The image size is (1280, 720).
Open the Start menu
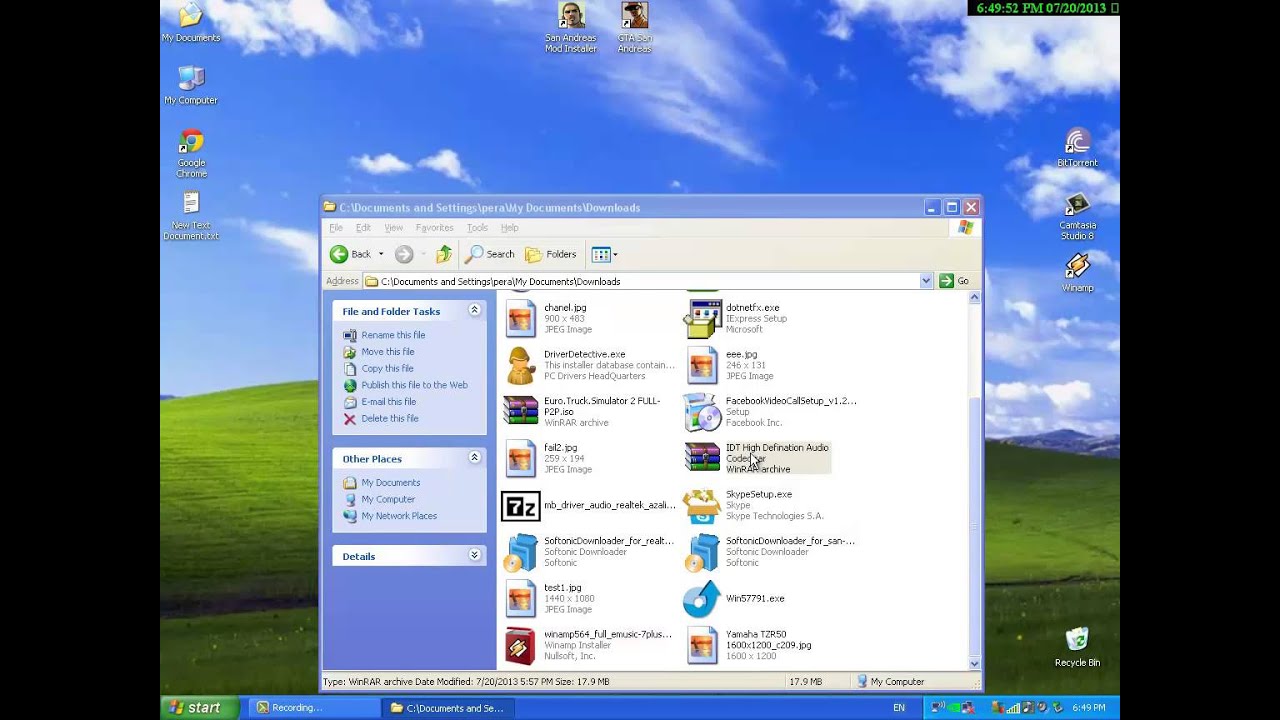pyautogui.click(x=200, y=708)
